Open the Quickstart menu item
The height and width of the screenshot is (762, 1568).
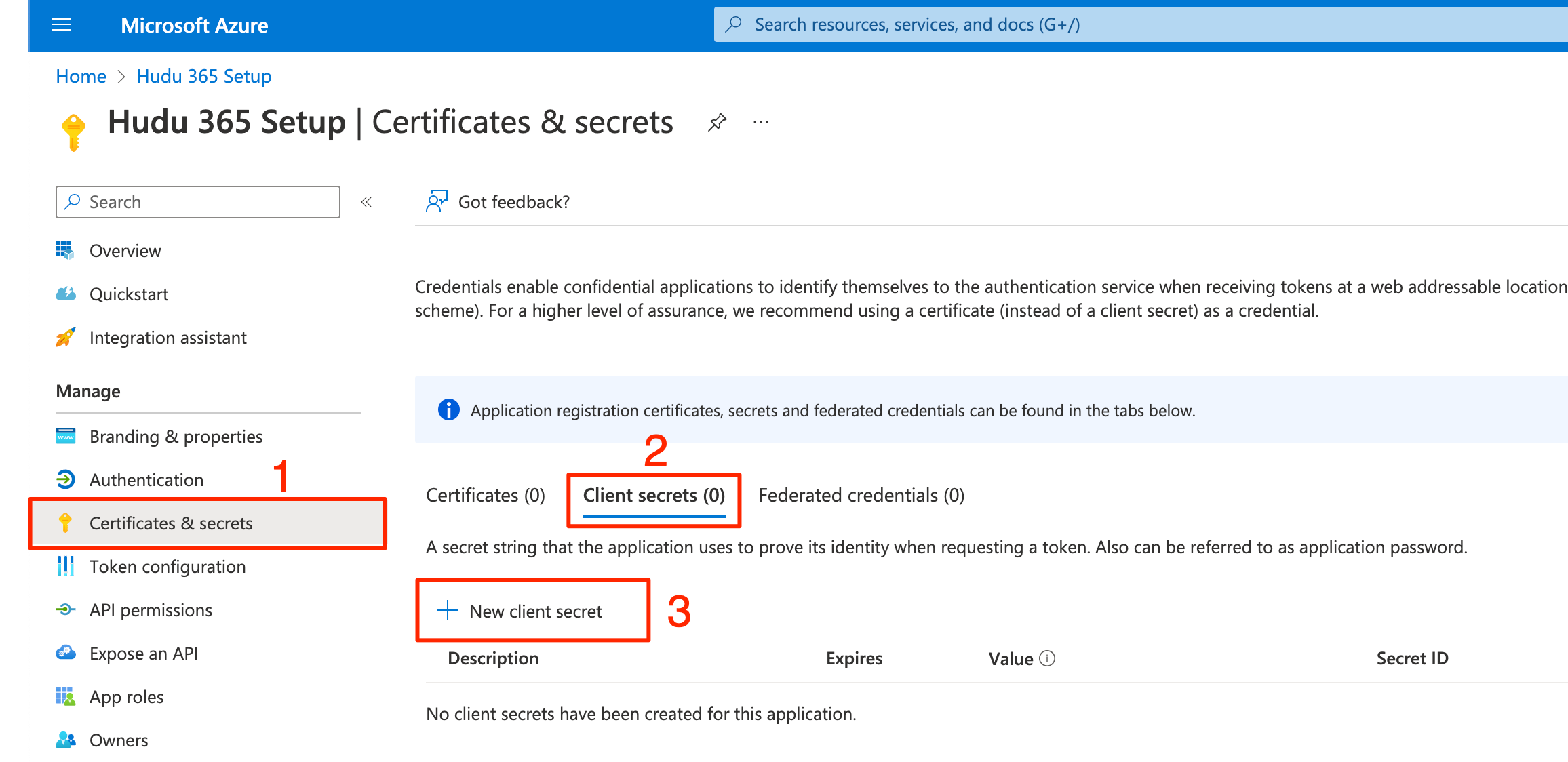pos(129,294)
